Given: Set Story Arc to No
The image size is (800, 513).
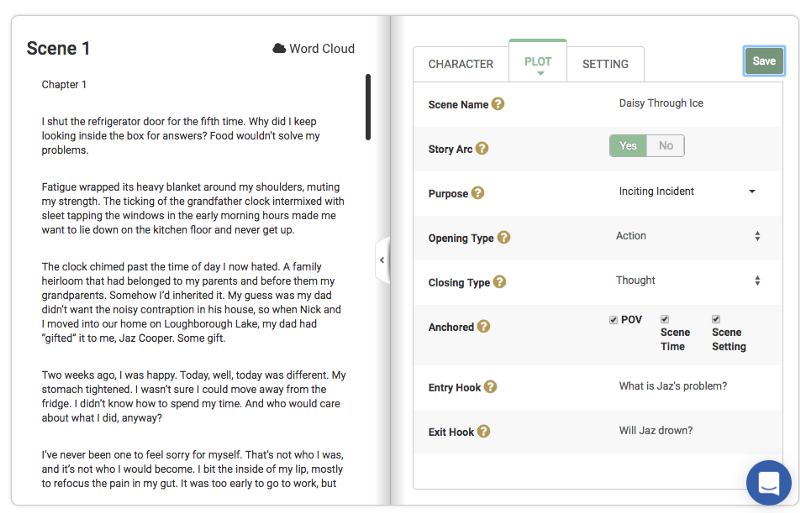Looking at the screenshot, I should (665, 146).
